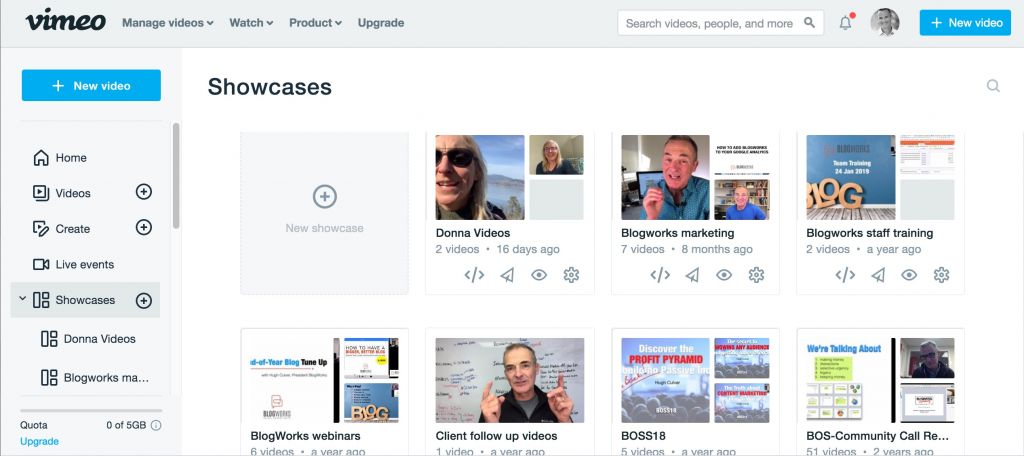Screen dimensions: 1024x456
Task: Click the top-right New video button
Action: tap(965, 23)
